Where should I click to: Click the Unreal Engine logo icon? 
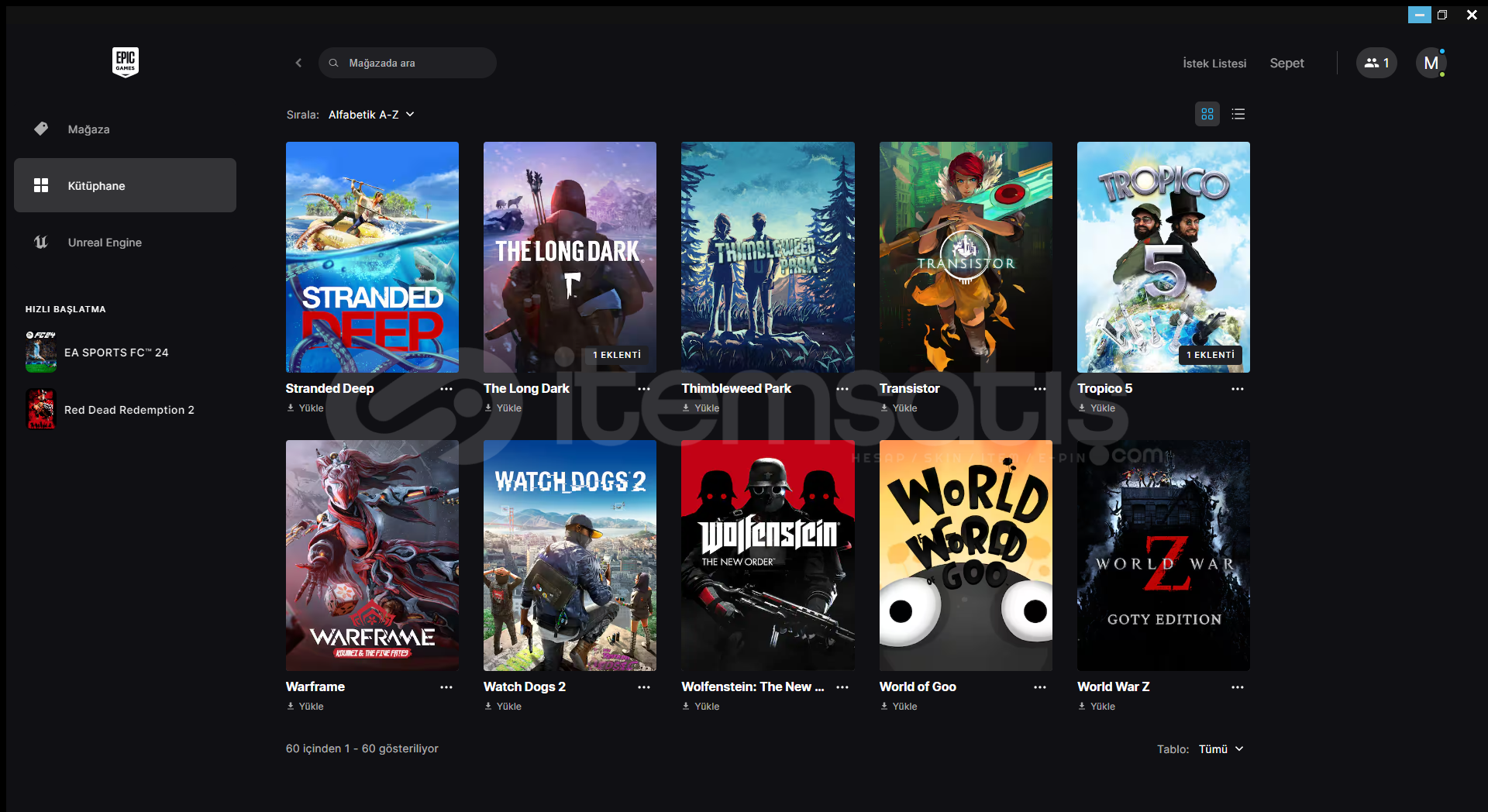click(x=41, y=242)
